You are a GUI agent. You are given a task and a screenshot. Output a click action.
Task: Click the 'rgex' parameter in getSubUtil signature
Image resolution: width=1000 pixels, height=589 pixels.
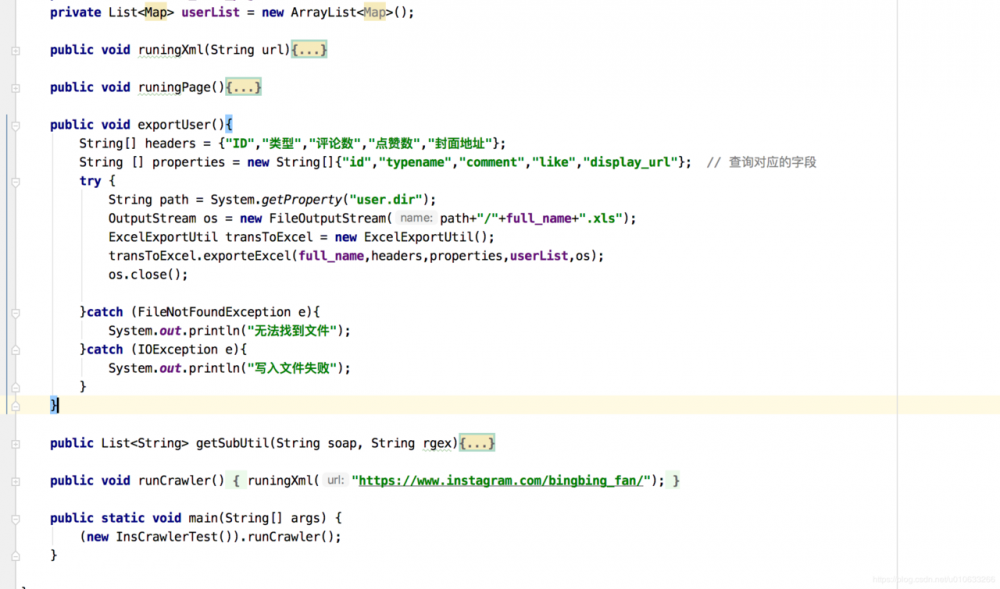pos(437,443)
